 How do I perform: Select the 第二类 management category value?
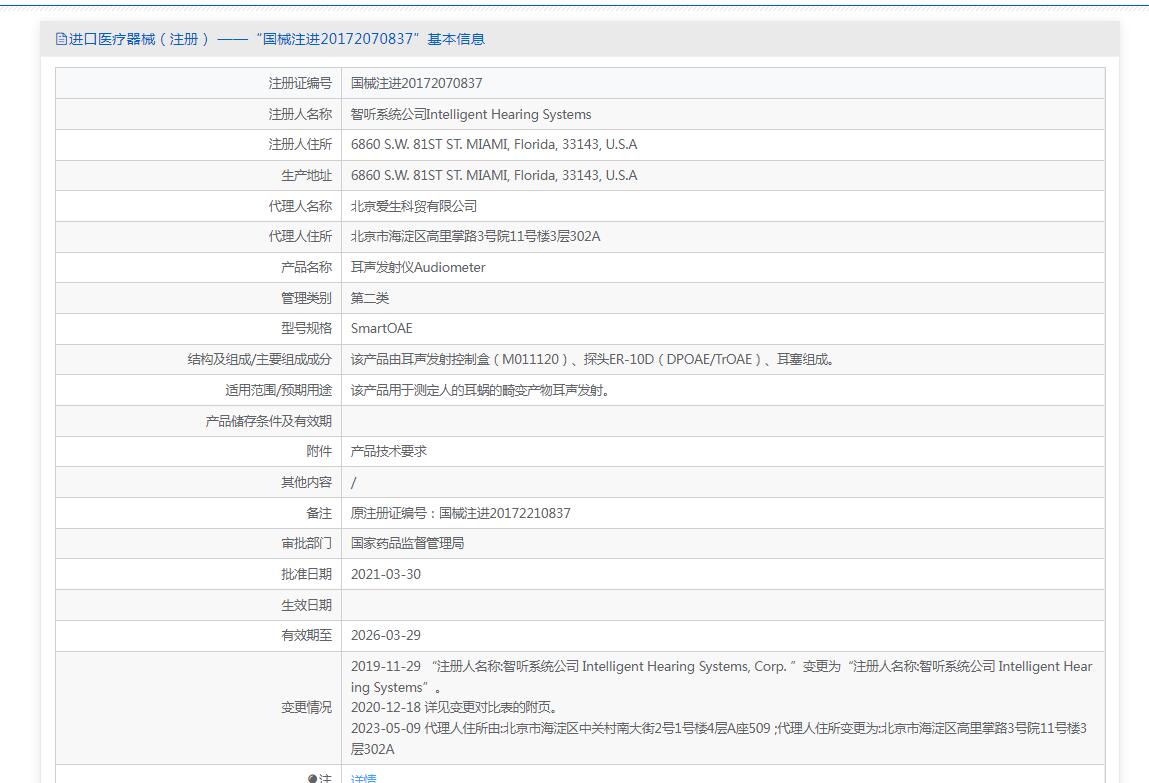pos(370,298)
